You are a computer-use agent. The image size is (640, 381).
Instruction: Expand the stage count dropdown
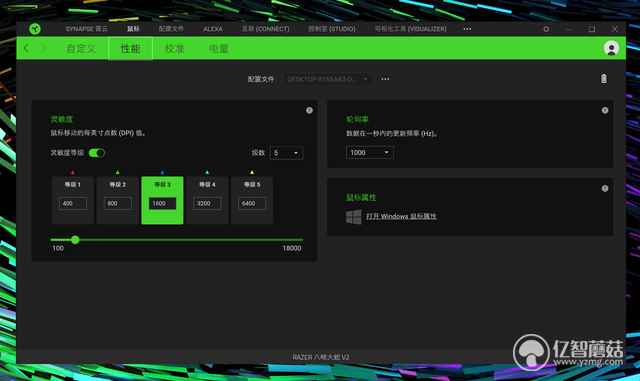click(x=287, y=153)
